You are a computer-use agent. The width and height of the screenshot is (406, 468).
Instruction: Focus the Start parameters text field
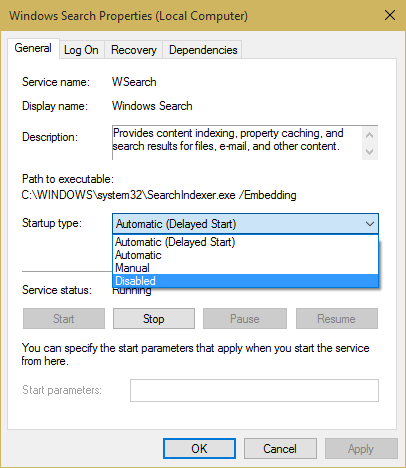[254, 390]
